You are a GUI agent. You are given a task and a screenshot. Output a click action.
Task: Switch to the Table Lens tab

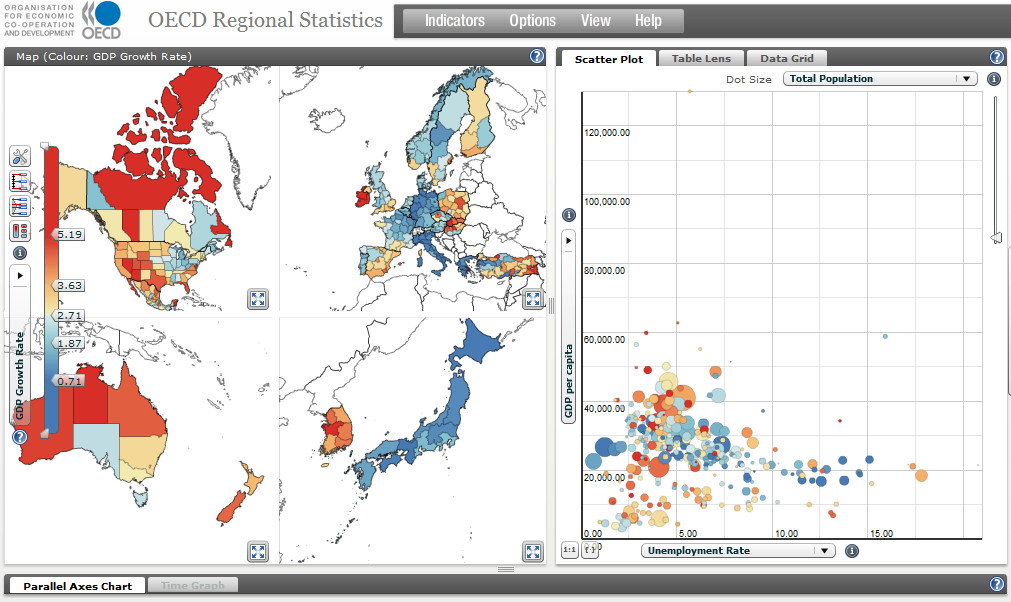click(701, 58)
